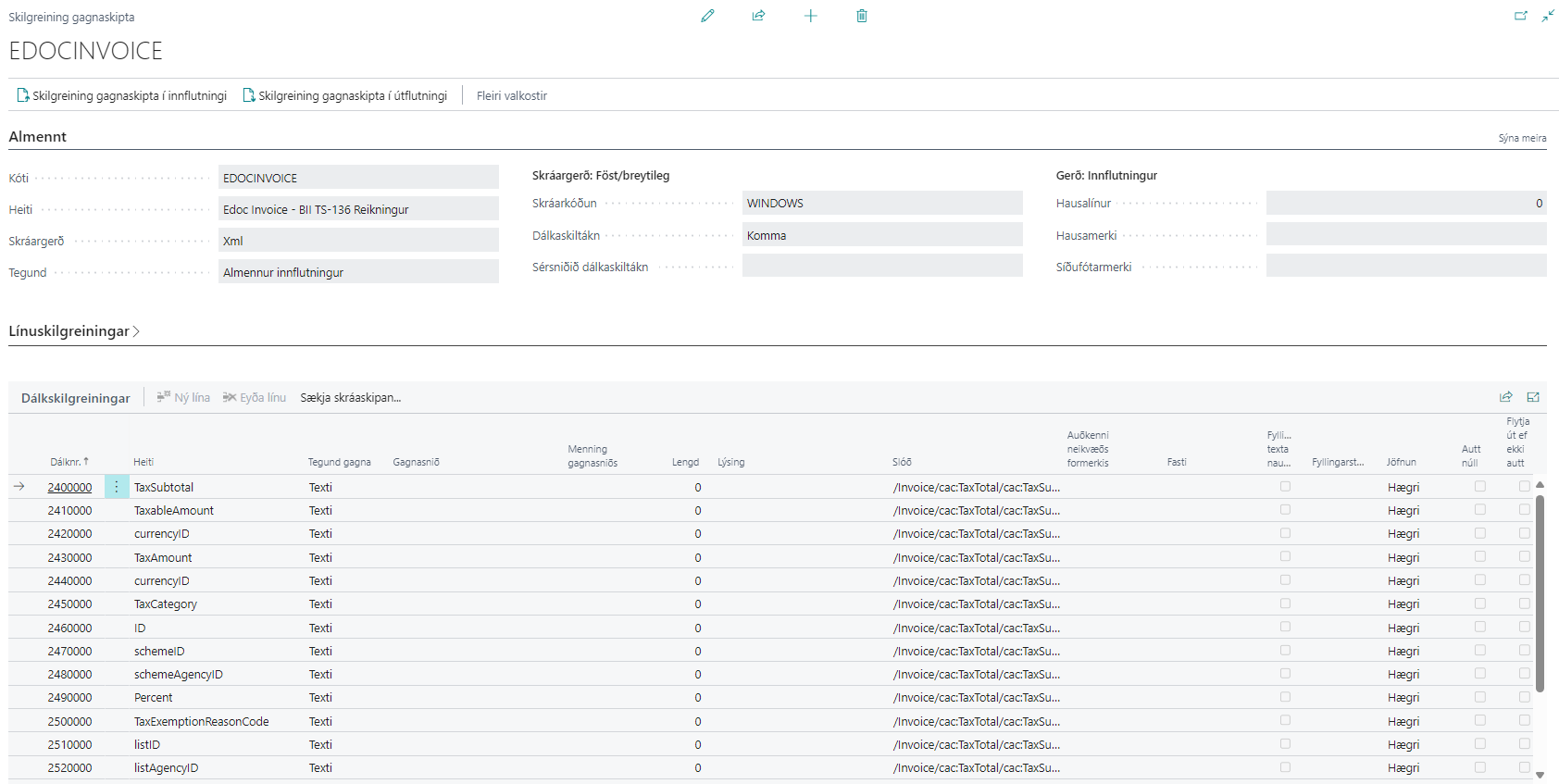The image size is (1559, 784).
Task: Sort by the Dálknr. column header
Action: coord(69,462)
